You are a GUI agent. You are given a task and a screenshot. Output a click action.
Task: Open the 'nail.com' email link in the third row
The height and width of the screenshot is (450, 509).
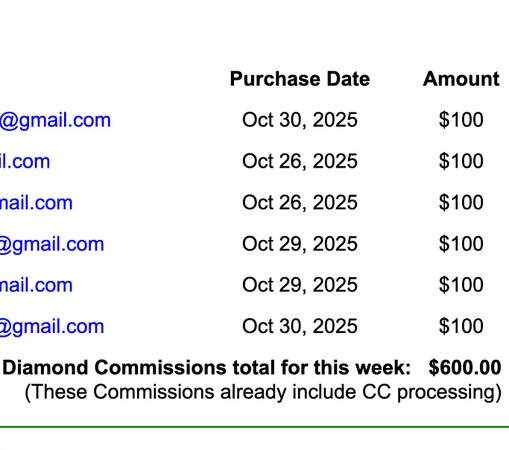tap(36, 203)
